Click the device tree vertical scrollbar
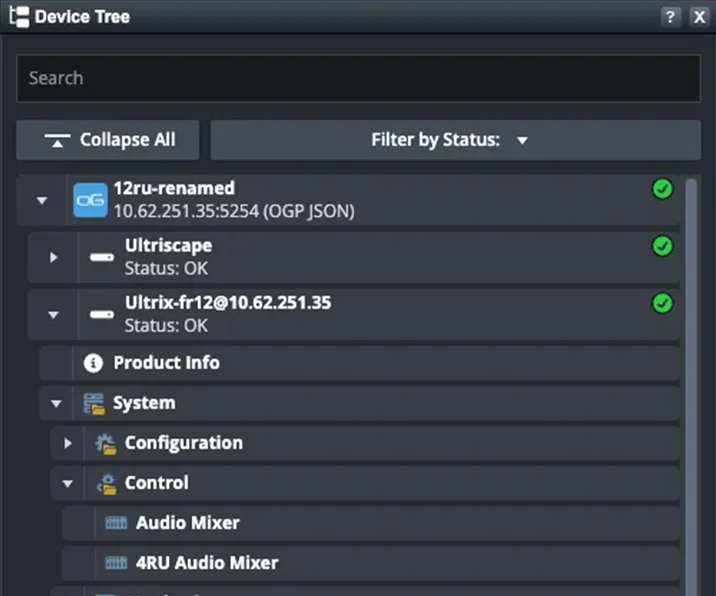Screen dimensions: 716x596 pos(691,386)
